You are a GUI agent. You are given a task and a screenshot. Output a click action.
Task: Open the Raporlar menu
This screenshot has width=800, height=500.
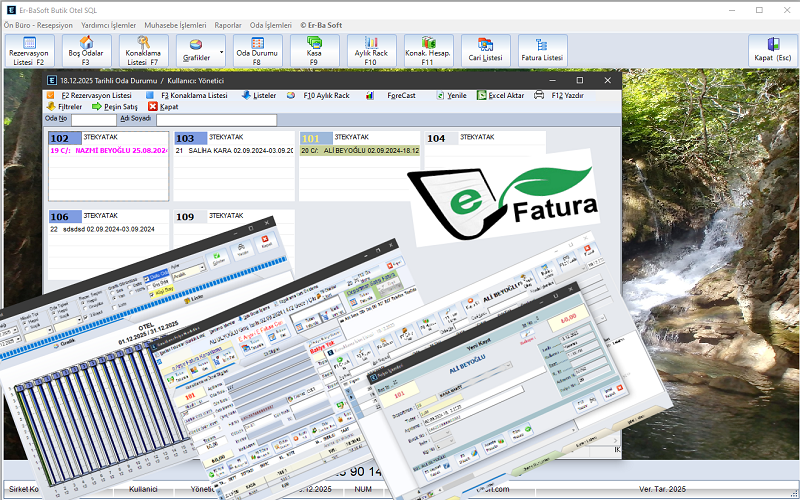pos(229,24)
